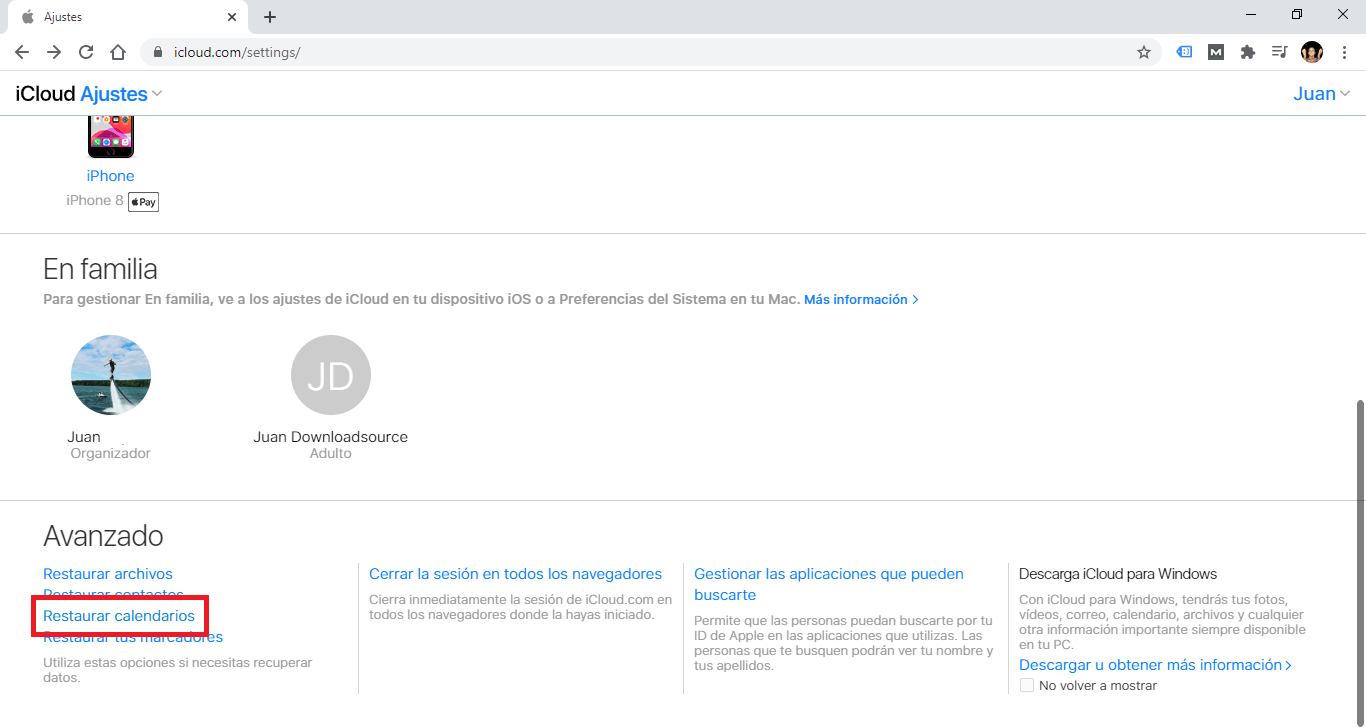
Task: Open the blue translate extension icon
Action: [x=1184, y=52]
